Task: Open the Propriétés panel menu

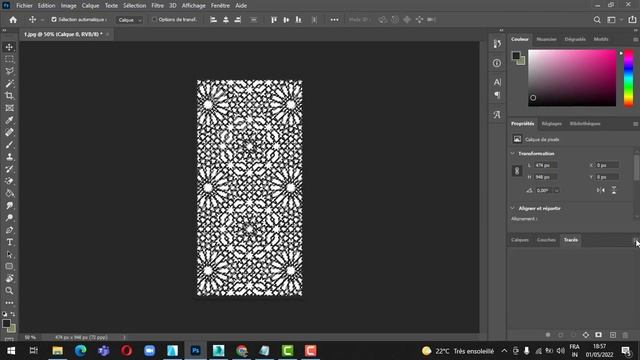Action: (636, 124)
